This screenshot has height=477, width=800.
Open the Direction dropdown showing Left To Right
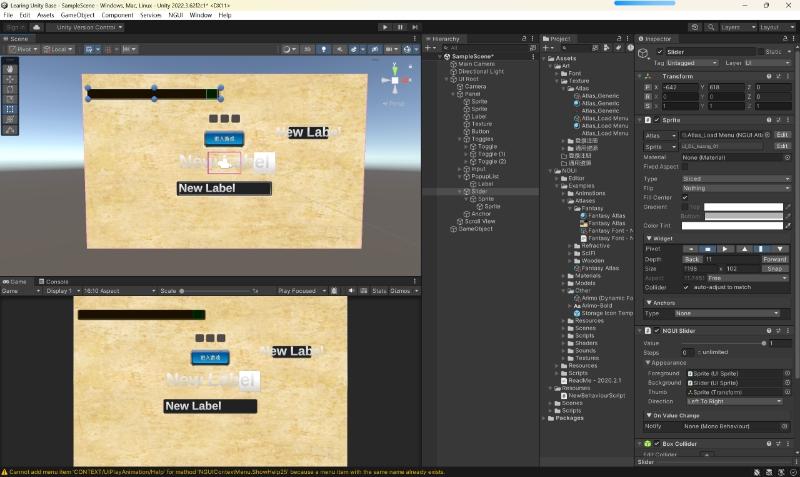[x=732, y=400]
